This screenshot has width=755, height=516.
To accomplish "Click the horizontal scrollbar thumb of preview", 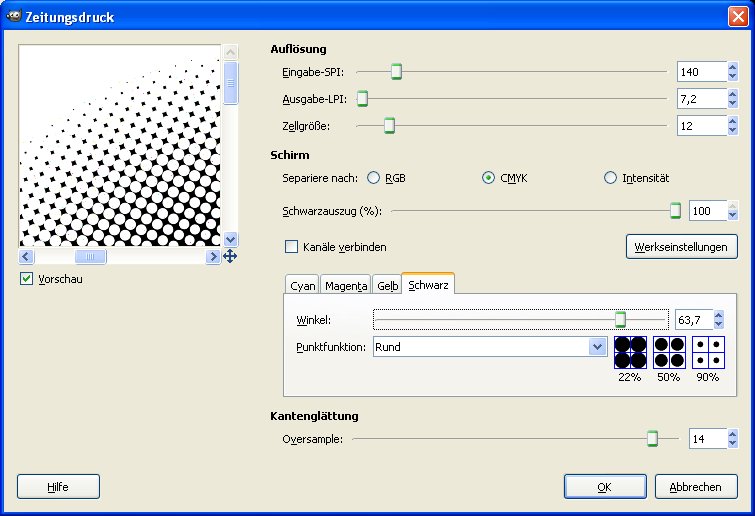I will click(91, 256).
